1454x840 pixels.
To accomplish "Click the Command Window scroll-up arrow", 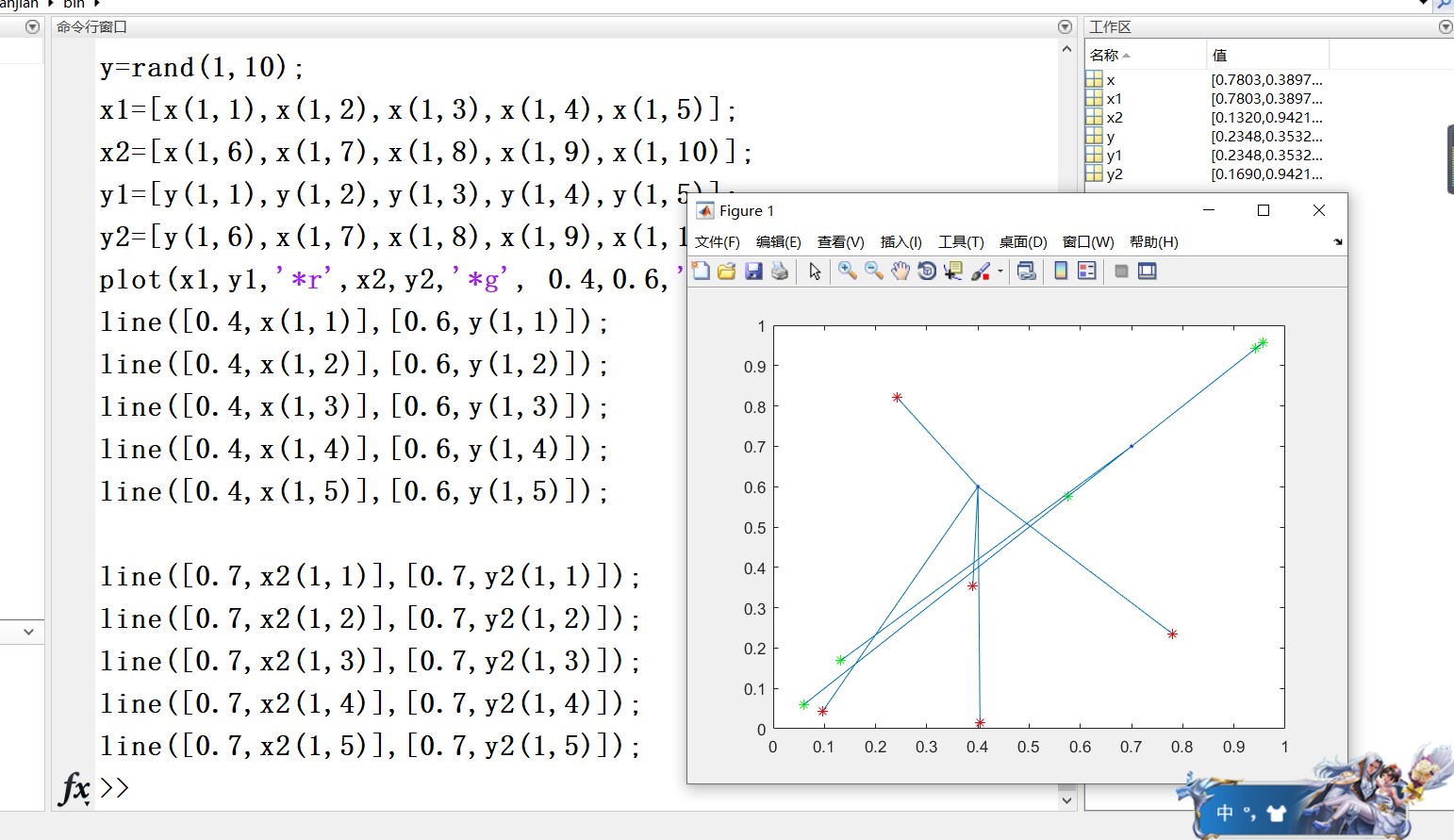I will tap(1066, 49).
